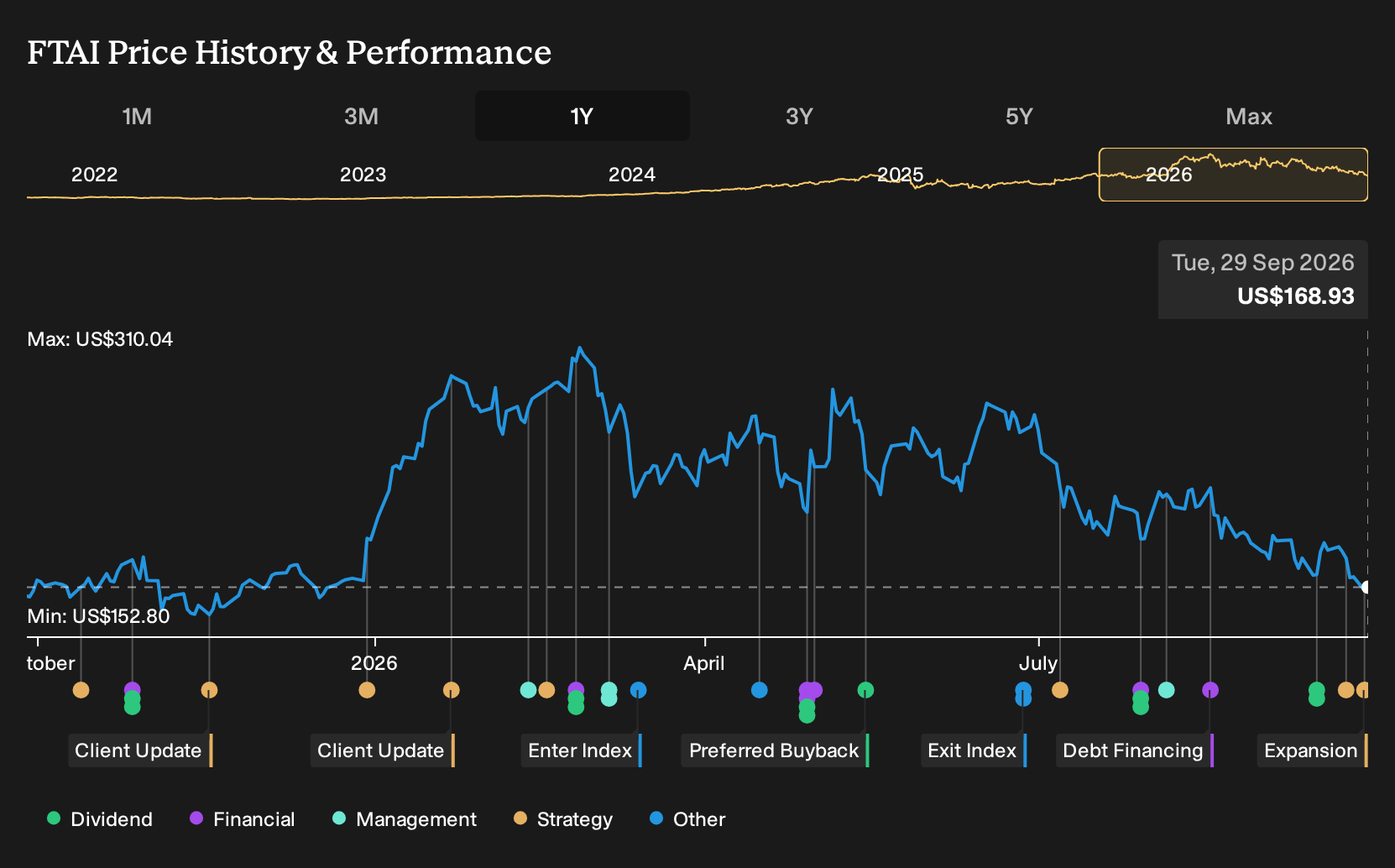Choose the 1Y time range tab
Screen dimensions: 1395x868
tap(583, 116)
